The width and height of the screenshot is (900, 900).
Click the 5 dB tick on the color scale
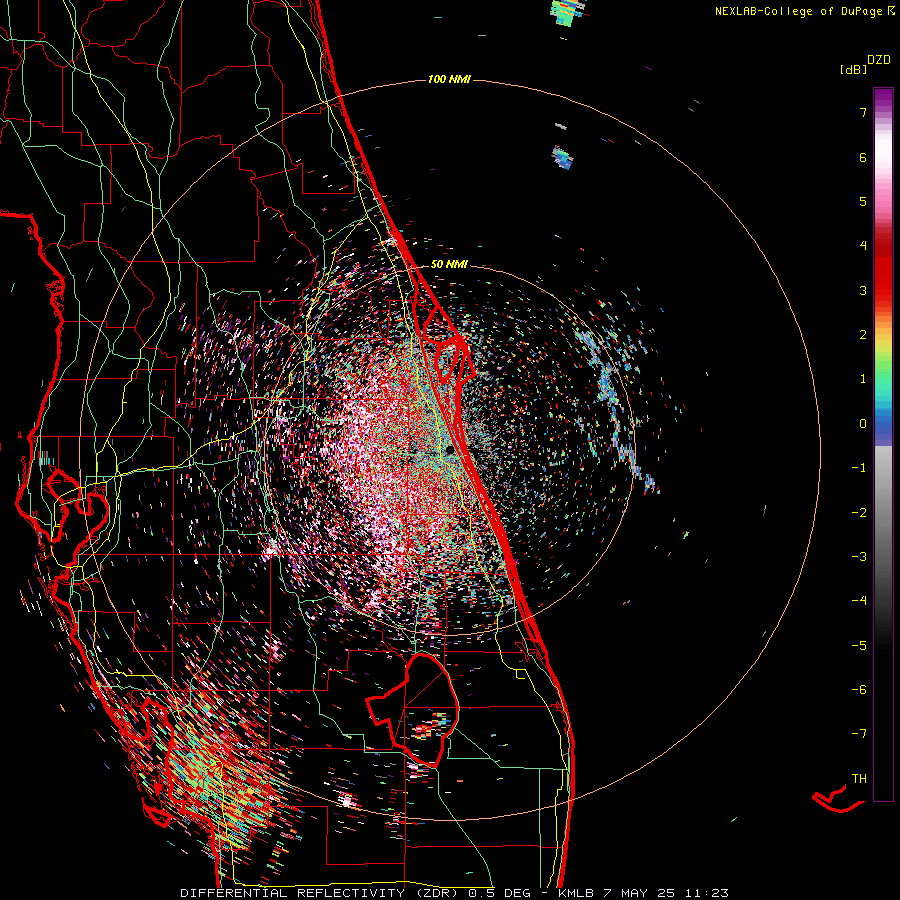coord(863,201)
